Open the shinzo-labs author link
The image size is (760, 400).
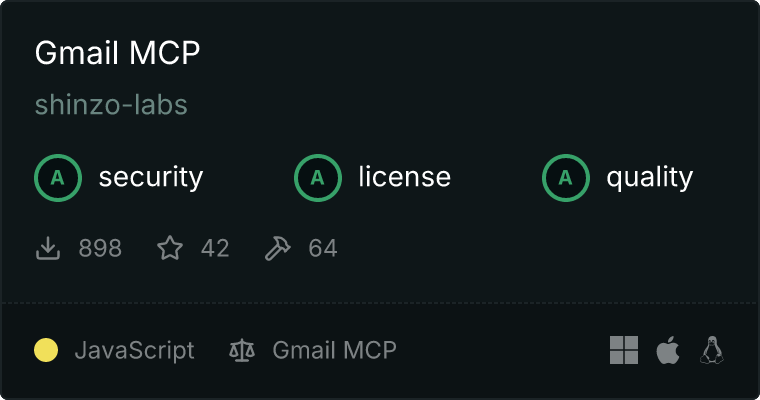(x=111, y=104)
